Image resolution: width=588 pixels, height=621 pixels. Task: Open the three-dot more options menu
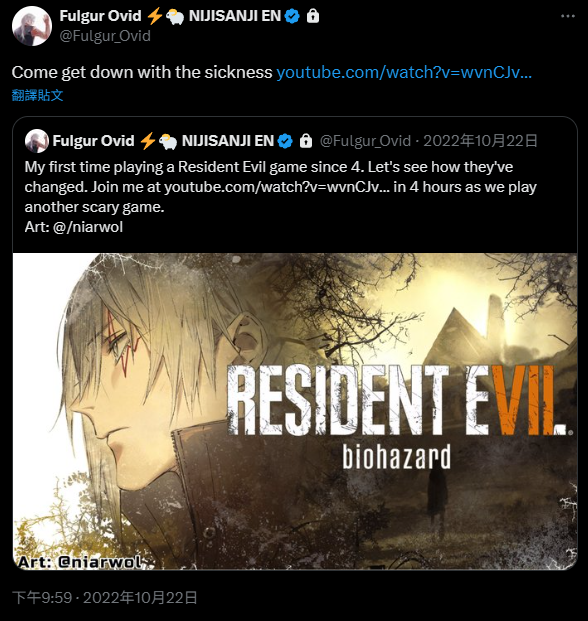pyautogui.click(x=568, y=16)
